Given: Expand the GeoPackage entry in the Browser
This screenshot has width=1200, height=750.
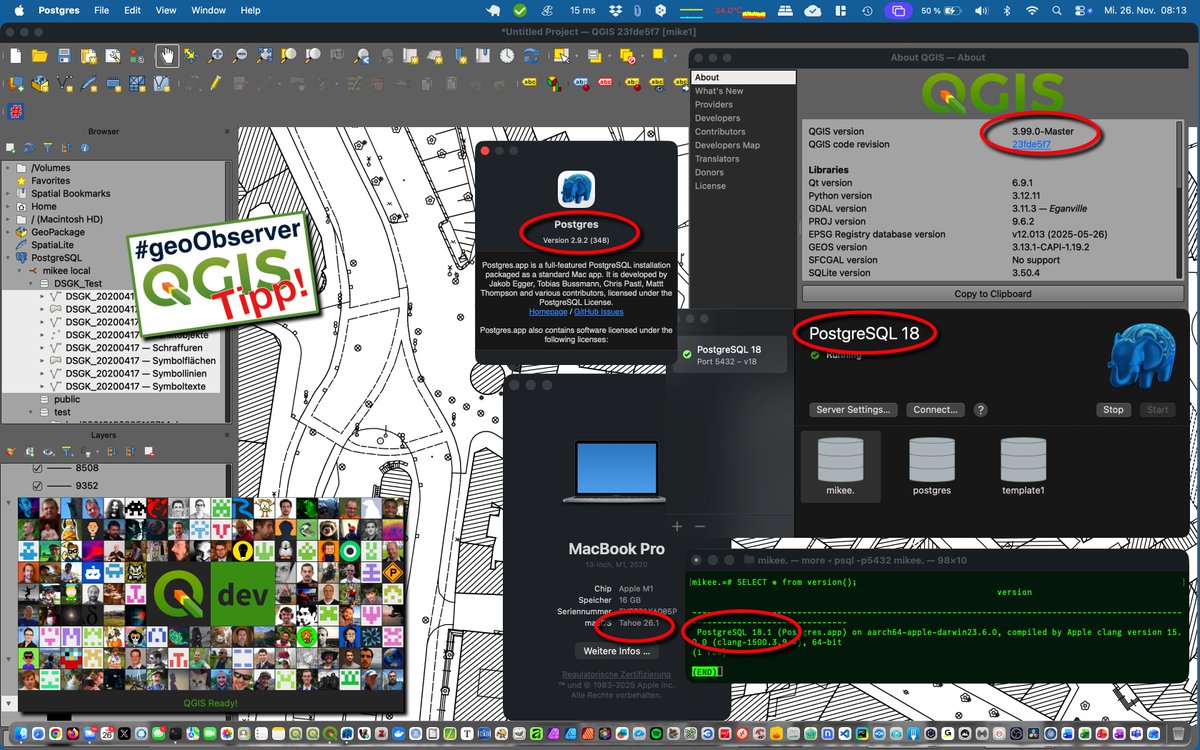Looking at the screenshot, I should point(8,232).
